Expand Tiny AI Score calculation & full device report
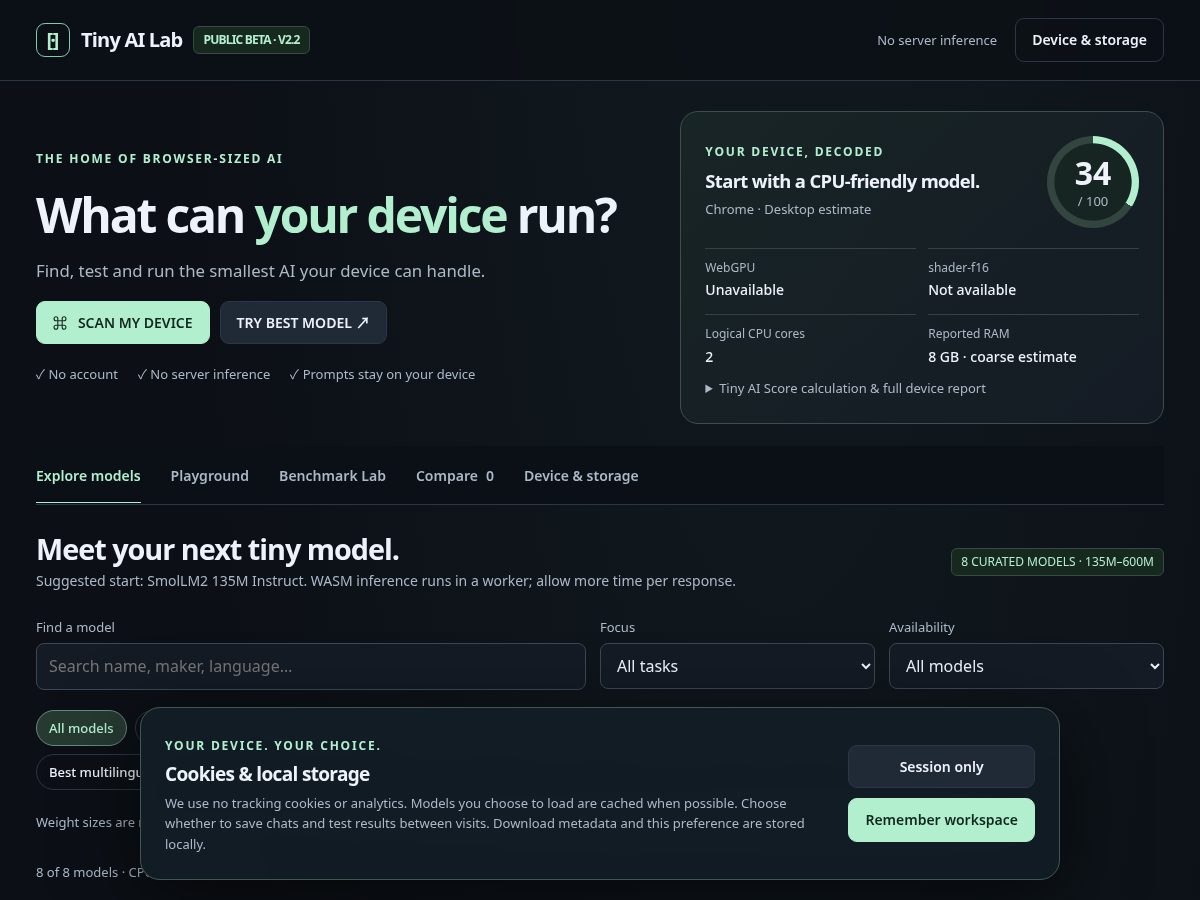The image size is (1200, 900). [845, 388]
